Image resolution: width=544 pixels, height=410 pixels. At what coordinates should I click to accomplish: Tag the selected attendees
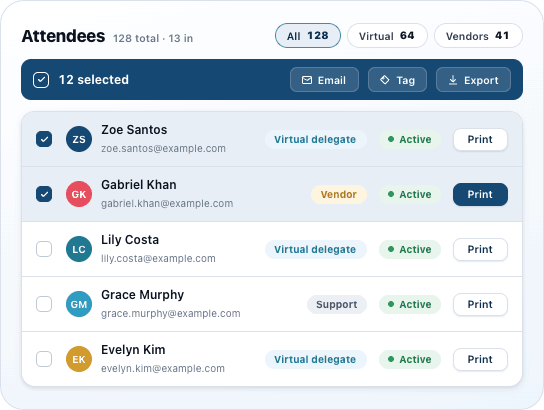pyautogui.click(x=397, y=80)
